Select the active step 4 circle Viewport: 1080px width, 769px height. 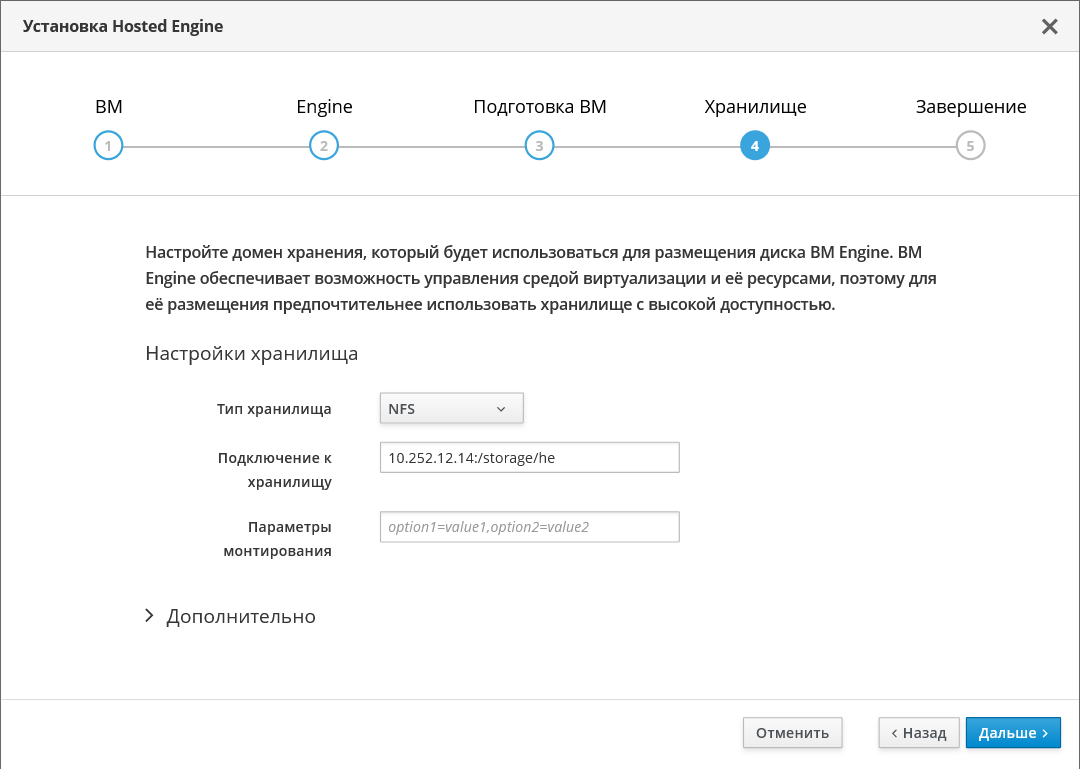[x=755, y=145]
